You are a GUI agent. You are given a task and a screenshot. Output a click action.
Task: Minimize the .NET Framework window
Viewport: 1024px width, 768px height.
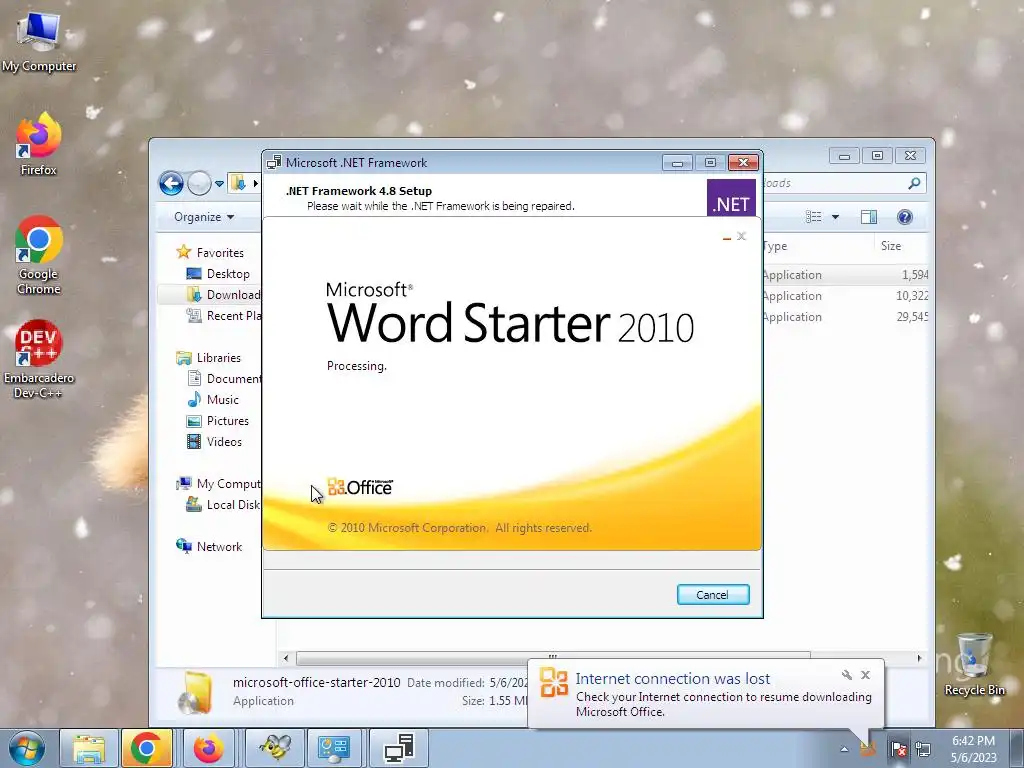pyautogui.click(x=677, y=163)
